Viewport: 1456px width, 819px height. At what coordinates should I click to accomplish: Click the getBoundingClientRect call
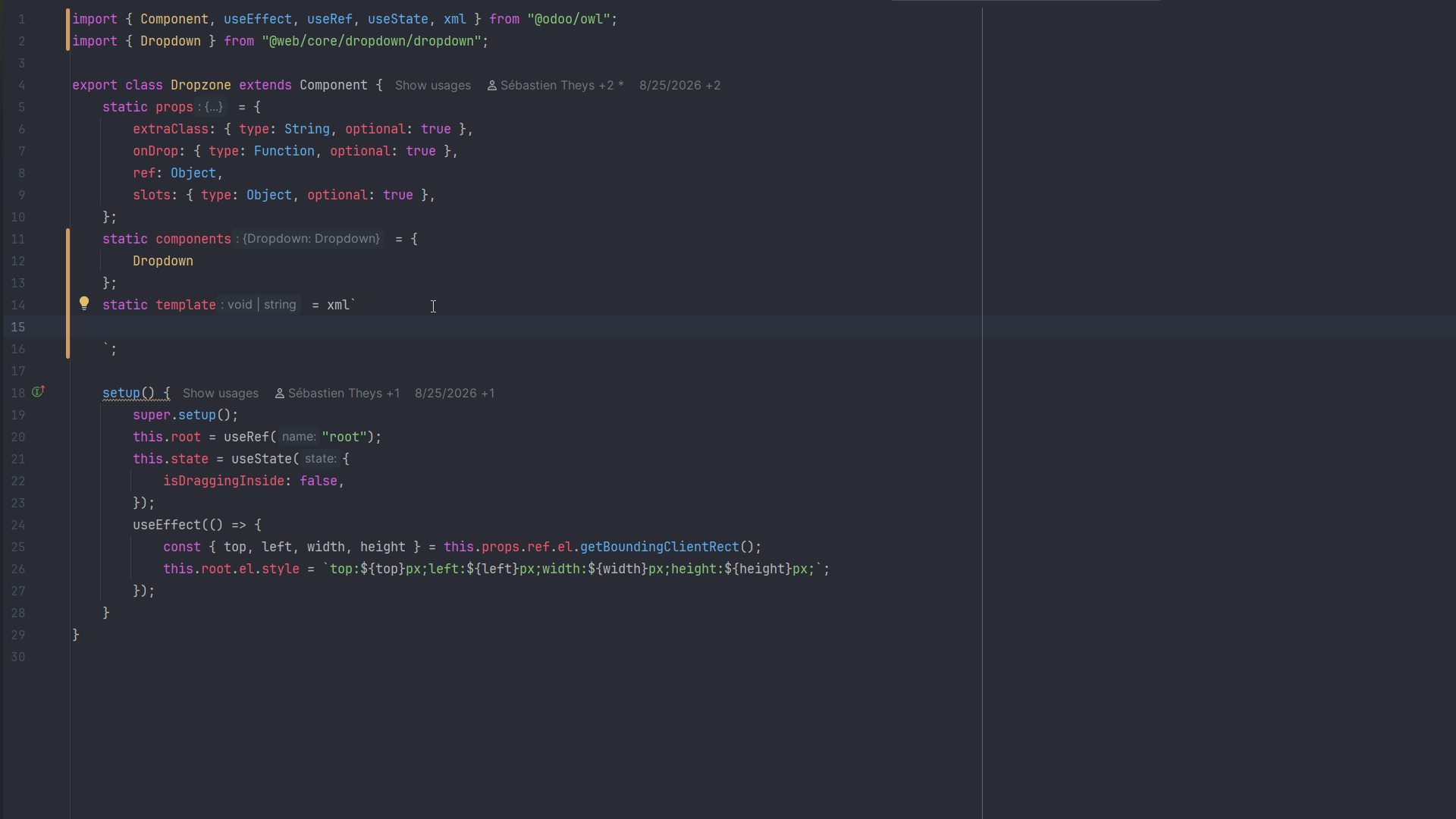pos(660,547)
